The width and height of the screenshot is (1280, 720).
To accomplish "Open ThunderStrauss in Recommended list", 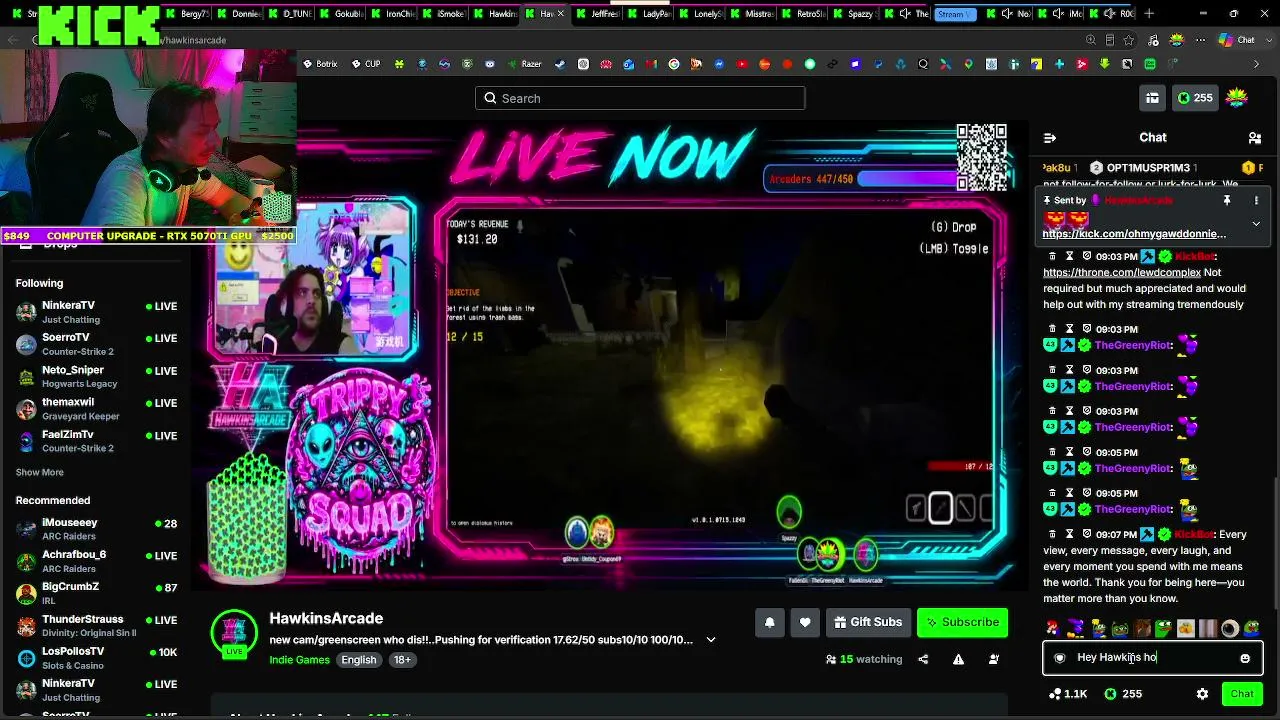I will click(96, 625).
